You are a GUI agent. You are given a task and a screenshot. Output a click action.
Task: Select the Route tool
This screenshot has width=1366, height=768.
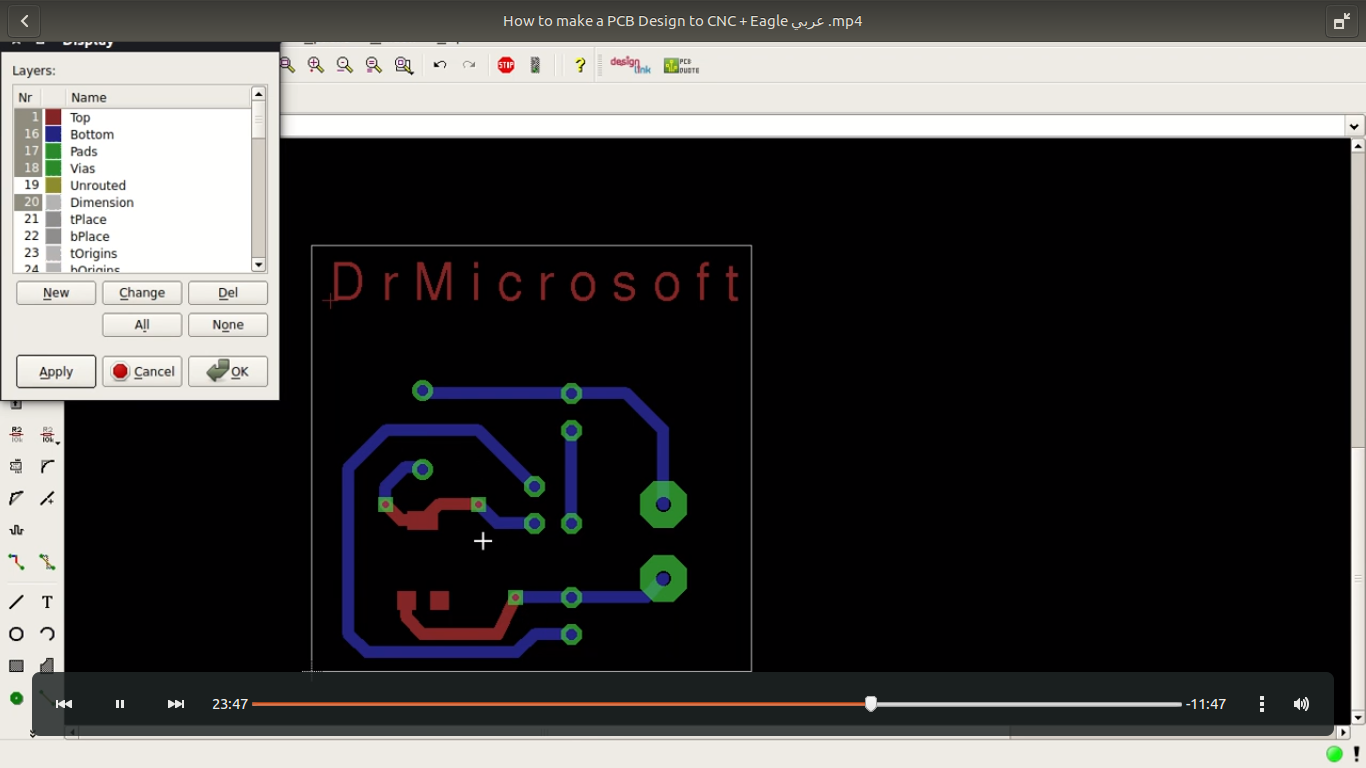click(17, 562)
